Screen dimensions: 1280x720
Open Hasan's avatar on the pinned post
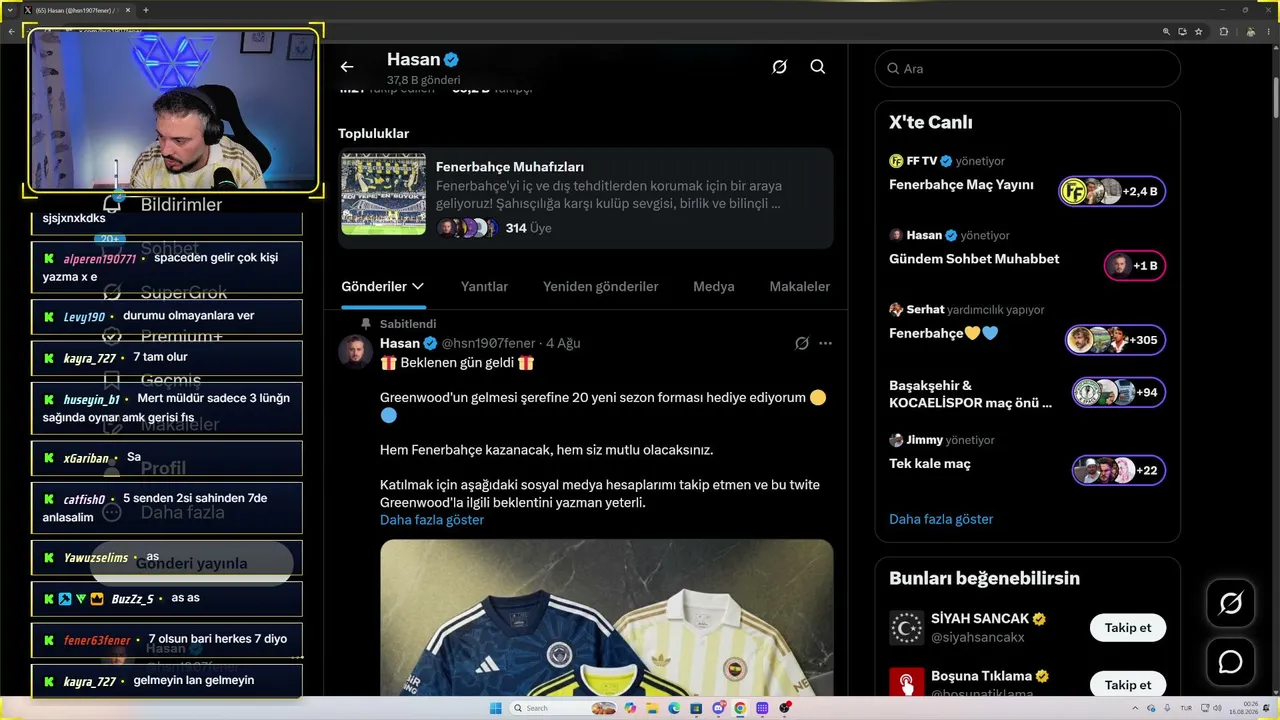[355, 352]
